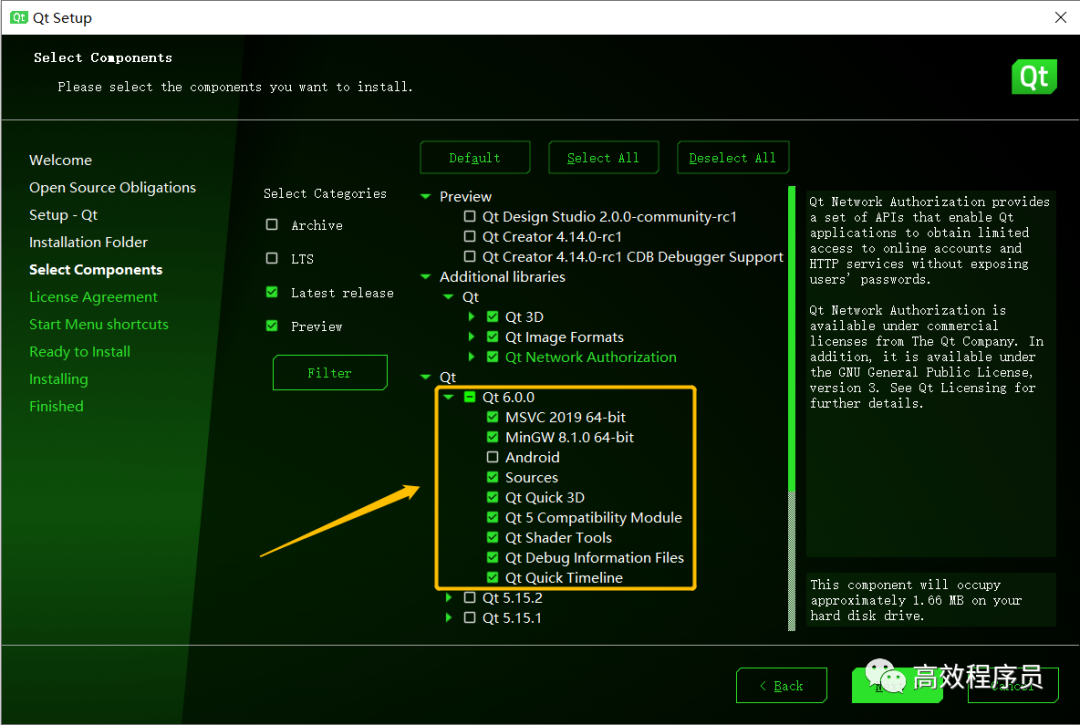Uncheck the Sources component
Viewport: 1080px width, 725px height.
pyautogui.click(x=492, y=476)
